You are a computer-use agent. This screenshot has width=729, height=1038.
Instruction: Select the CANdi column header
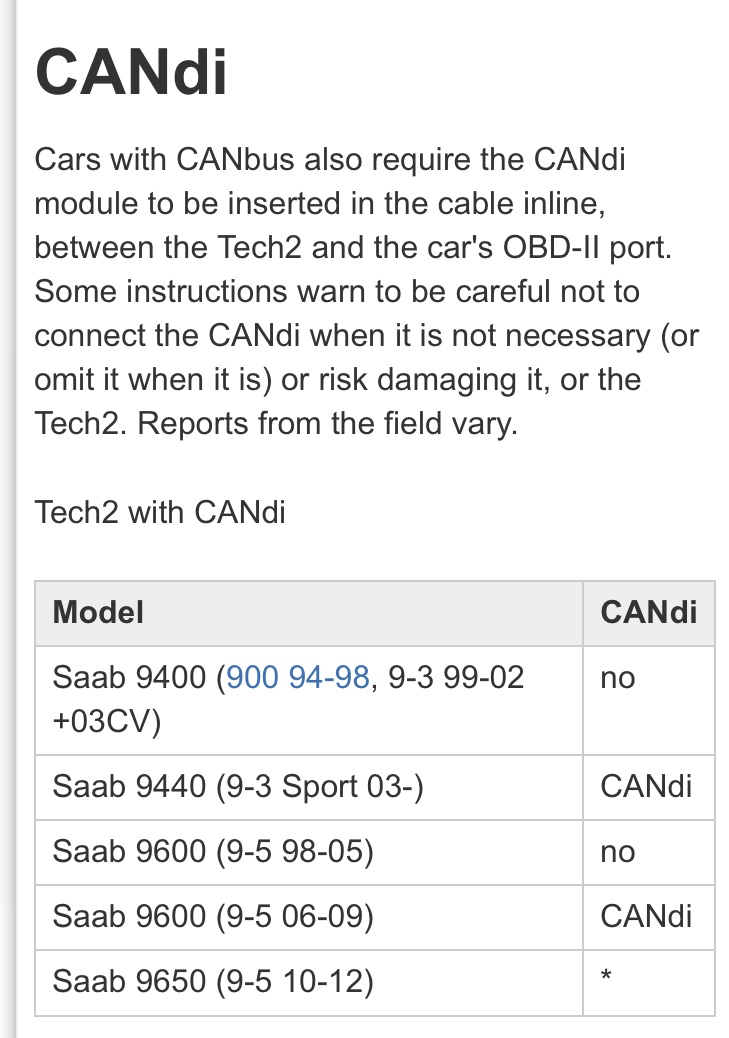point(649,613)
